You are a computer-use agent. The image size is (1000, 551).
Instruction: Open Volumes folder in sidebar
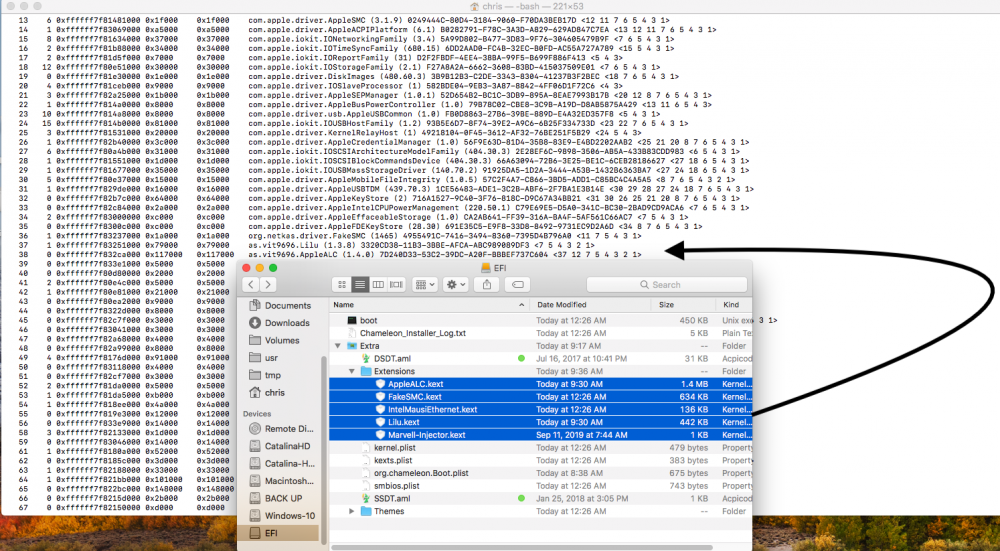tap(281, 340)
